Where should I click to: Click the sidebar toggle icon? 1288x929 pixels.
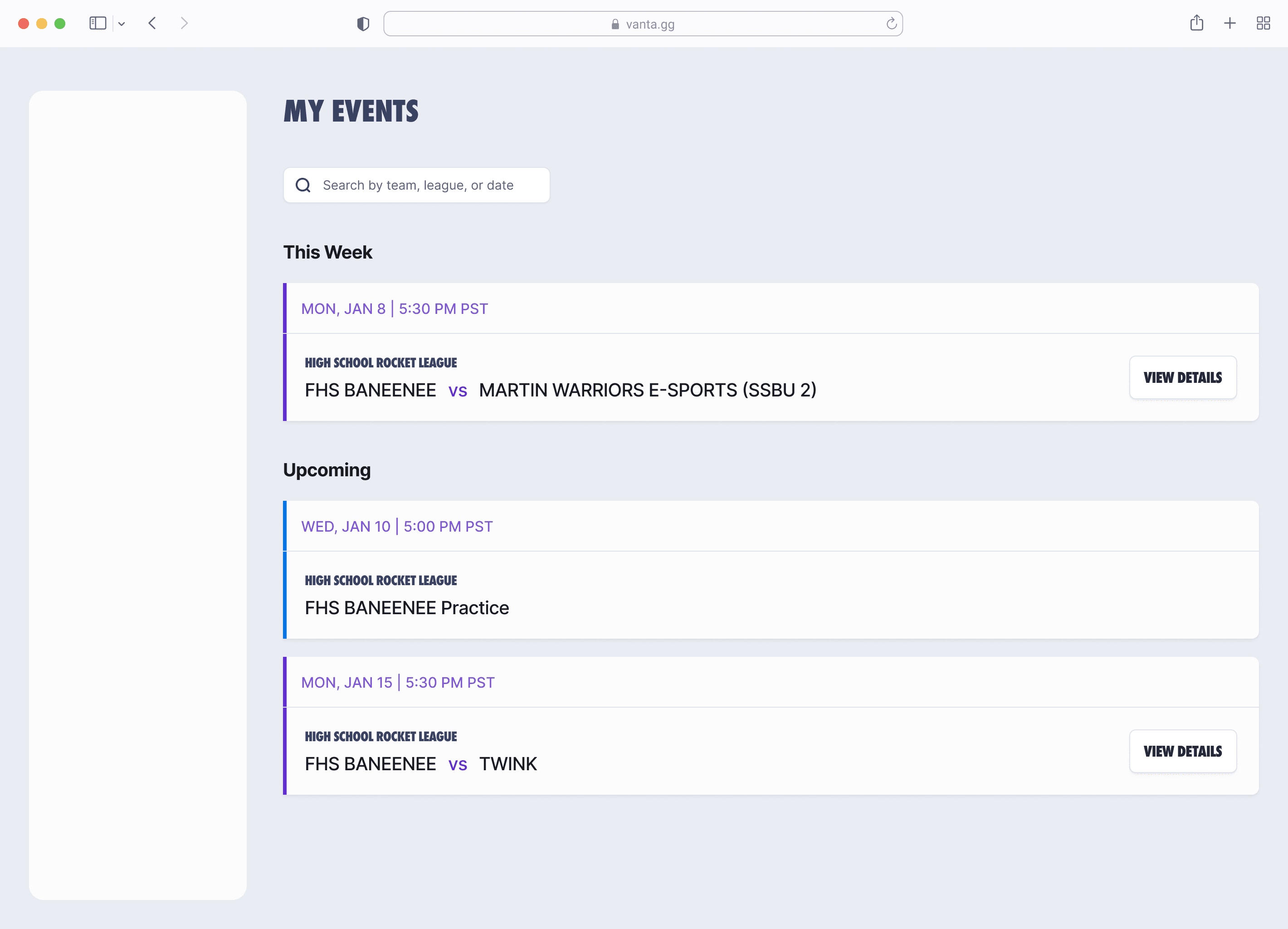pos(98,23)
